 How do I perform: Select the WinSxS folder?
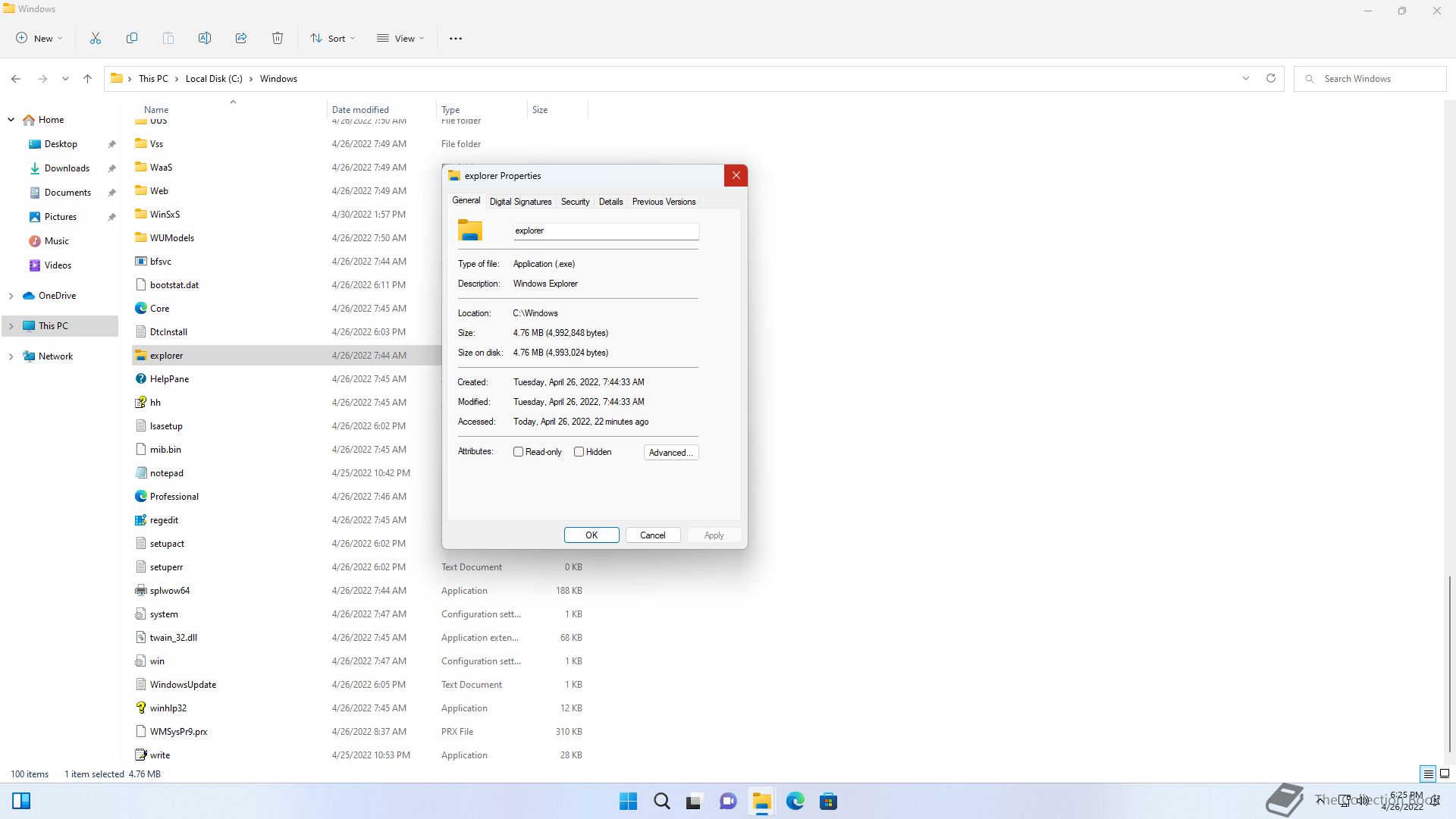(x=165, y=215)
